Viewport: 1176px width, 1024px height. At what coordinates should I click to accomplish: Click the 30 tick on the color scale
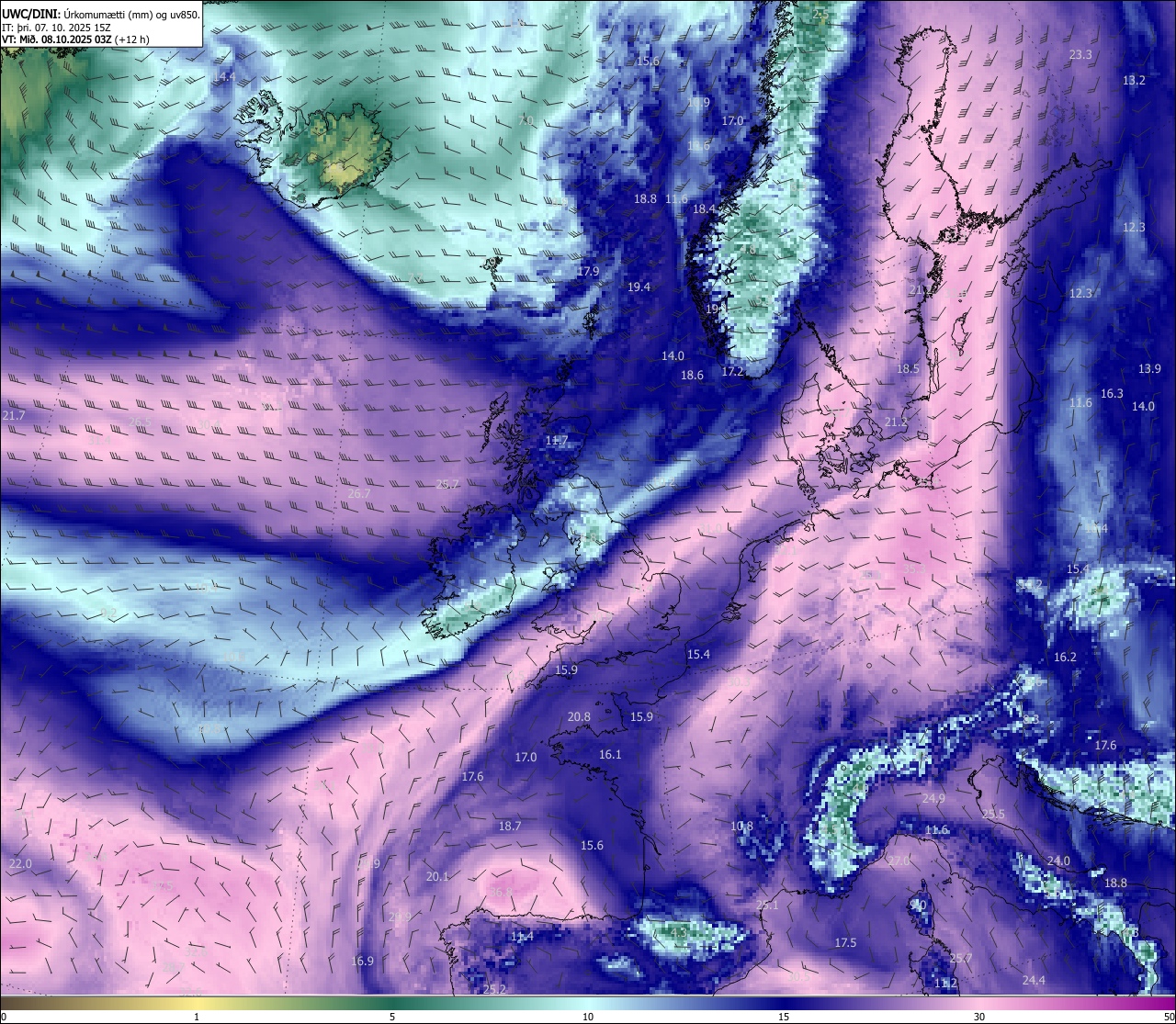tap(979, 1017)
